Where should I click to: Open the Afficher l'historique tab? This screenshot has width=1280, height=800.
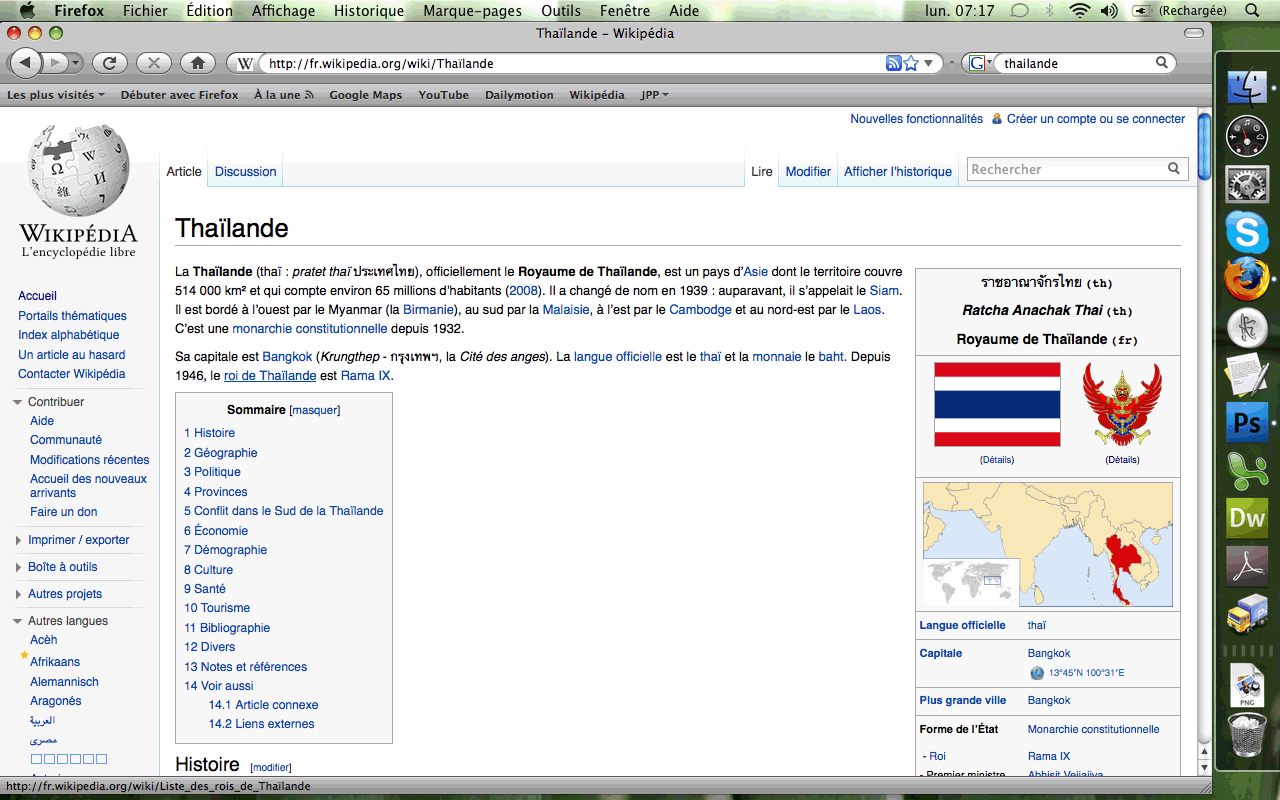(898, 172)
